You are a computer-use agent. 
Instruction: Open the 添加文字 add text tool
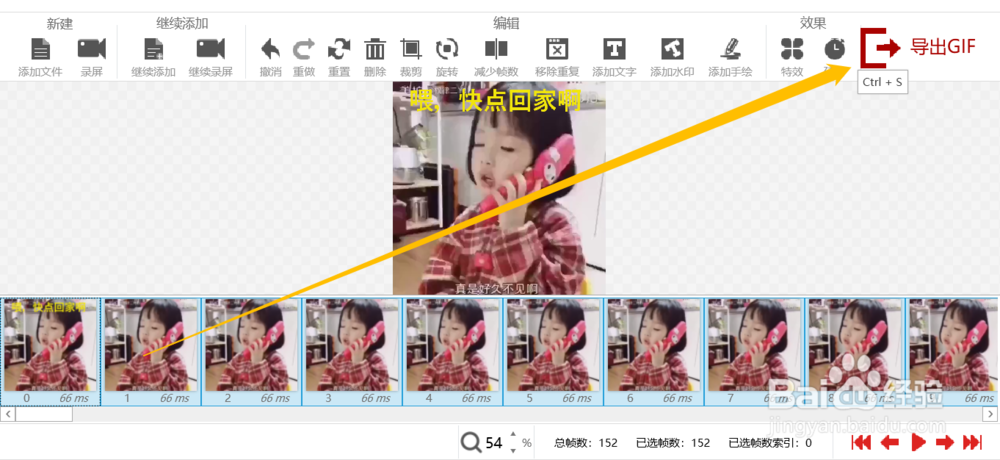(x=614, y=49)
